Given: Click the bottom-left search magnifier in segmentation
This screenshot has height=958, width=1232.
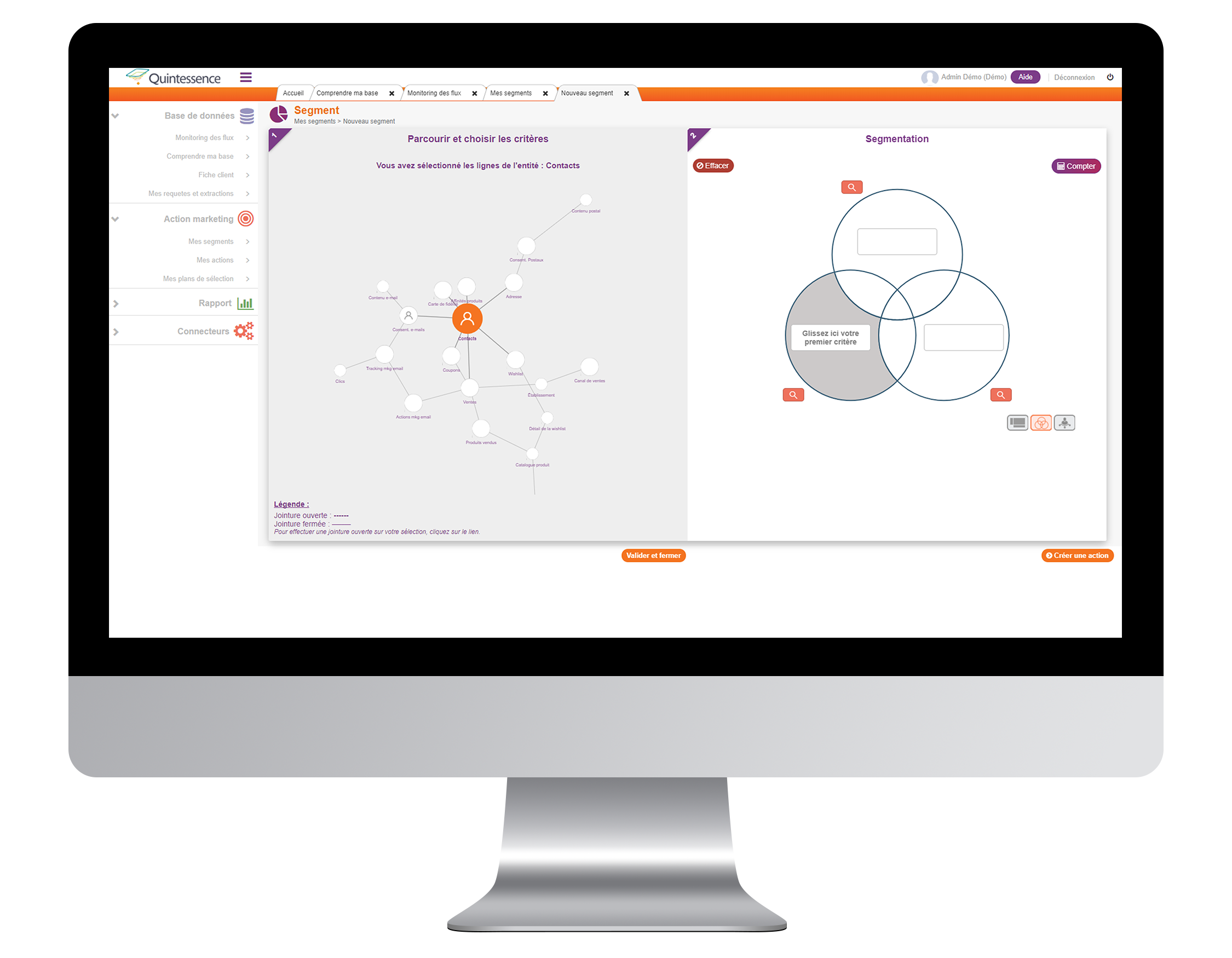Looking at the screenshot, I should [x=793, y=395].
